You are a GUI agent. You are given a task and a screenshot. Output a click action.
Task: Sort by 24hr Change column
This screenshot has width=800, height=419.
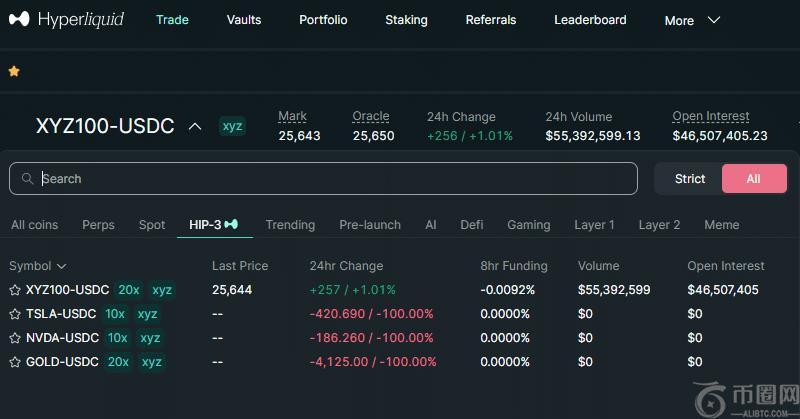346,266
